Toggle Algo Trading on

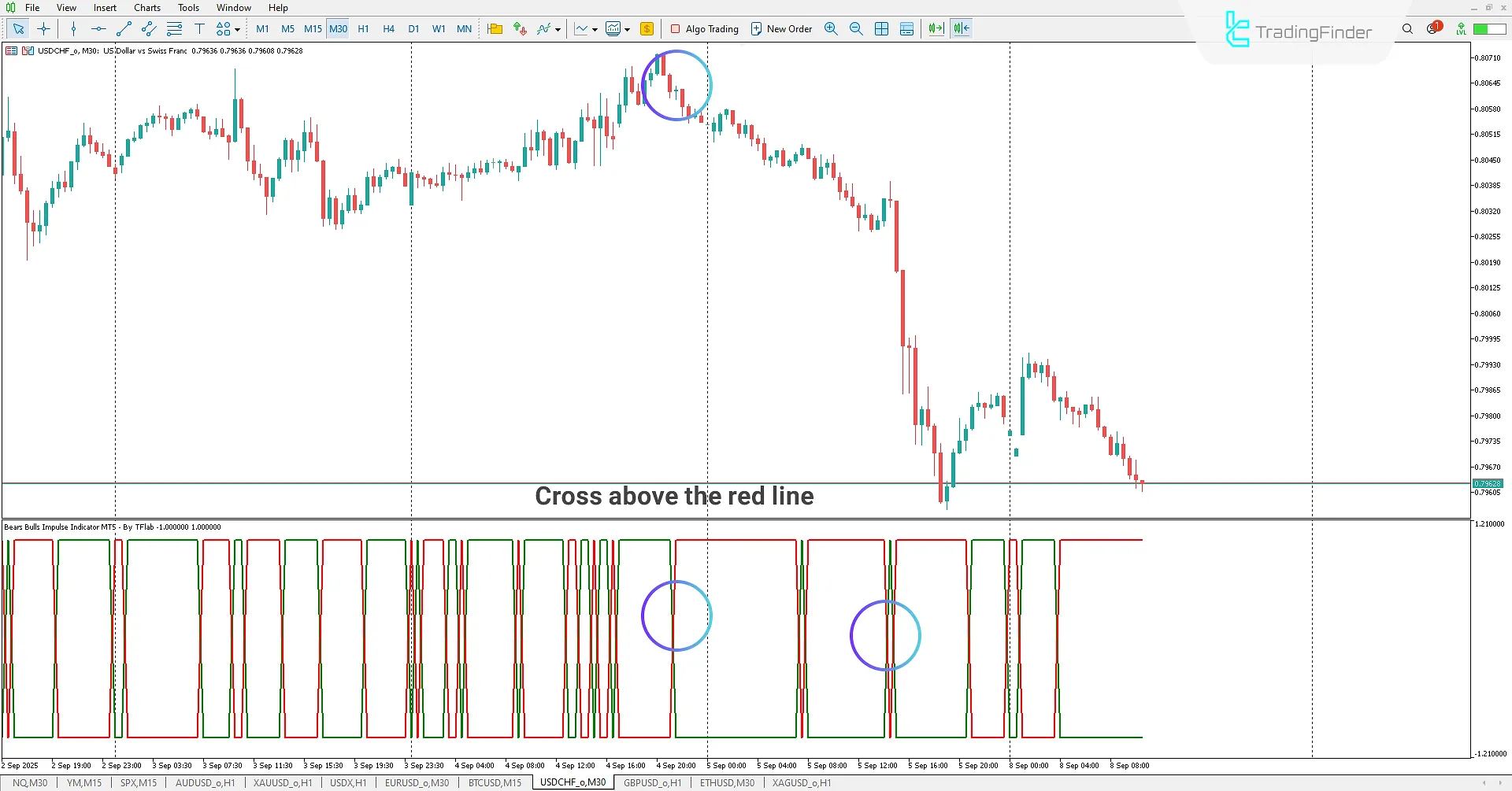[x=704, y=28]
